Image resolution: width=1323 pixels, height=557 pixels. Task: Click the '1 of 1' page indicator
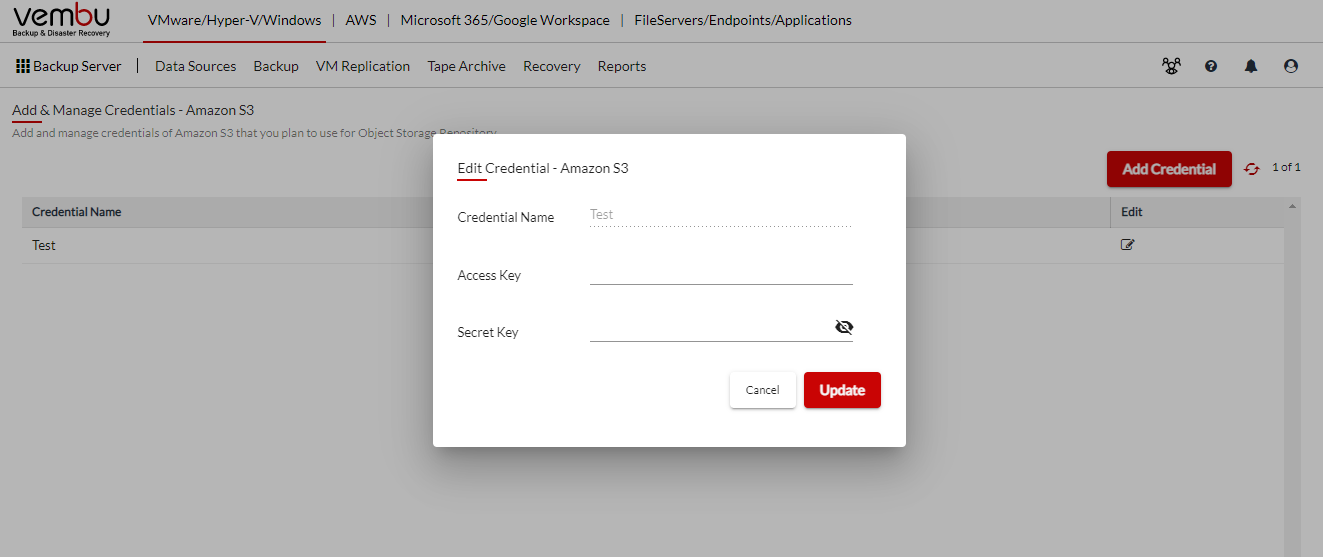click(x=1286, y=167)
